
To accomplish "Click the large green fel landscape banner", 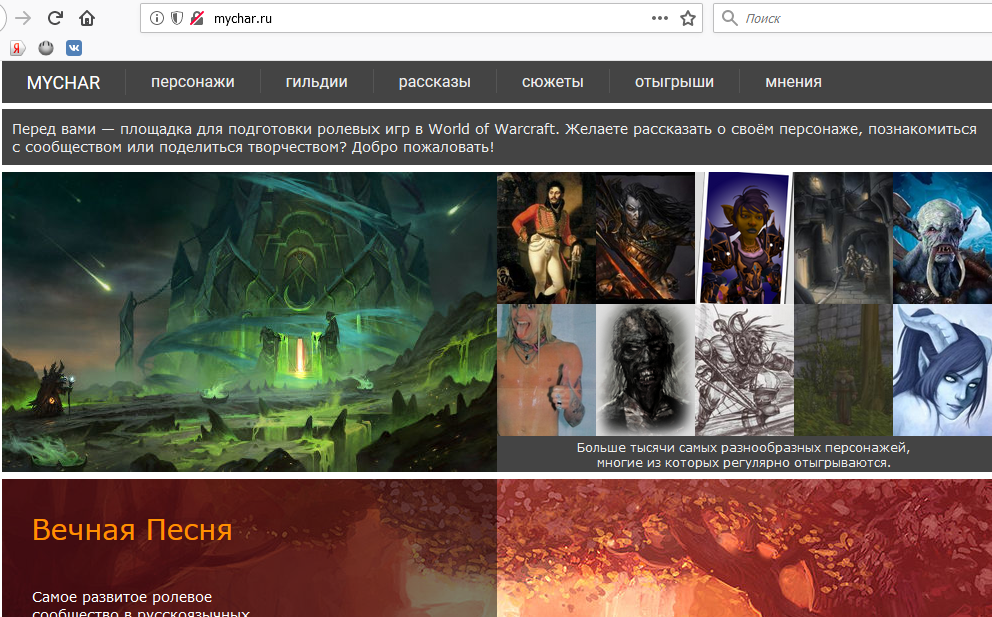I will tap(249, 321).
